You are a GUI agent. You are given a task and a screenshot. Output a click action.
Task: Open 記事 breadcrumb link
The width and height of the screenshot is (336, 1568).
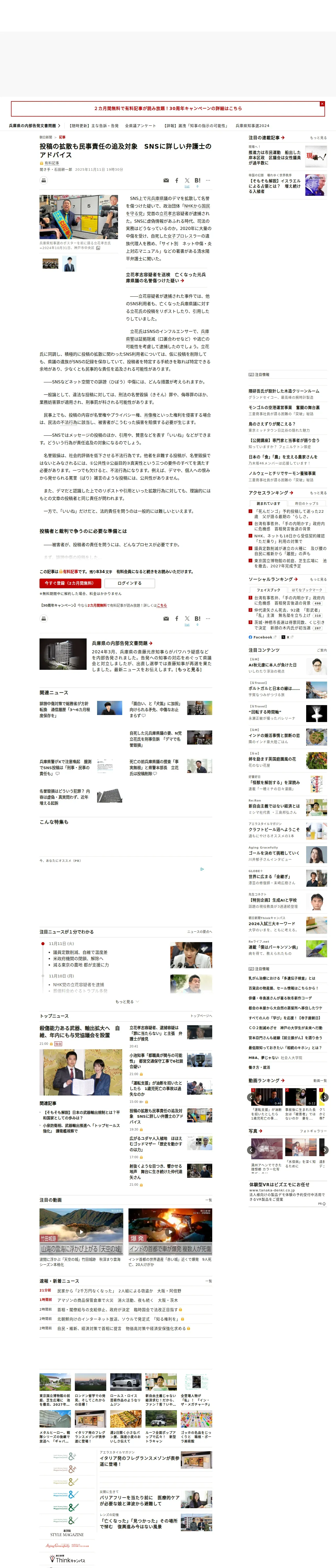62,137
